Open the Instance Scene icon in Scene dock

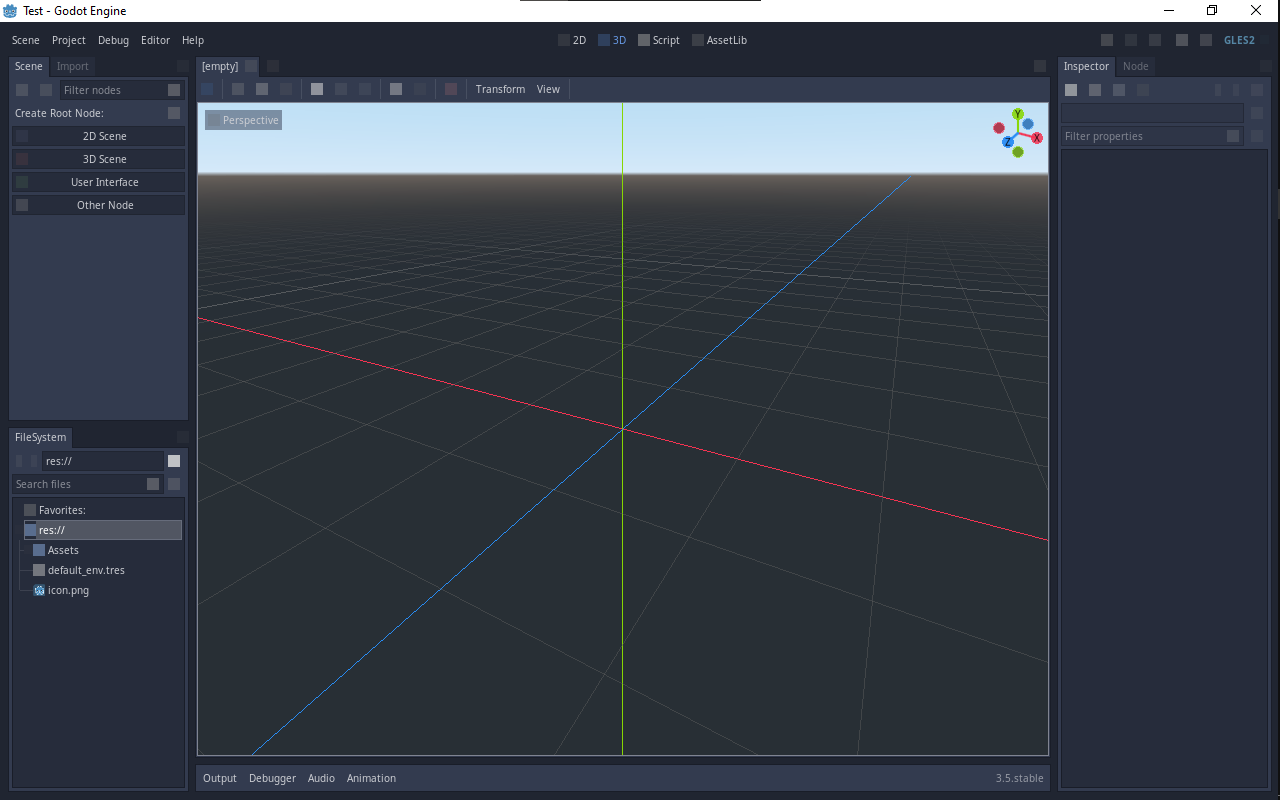pos(46,89)
